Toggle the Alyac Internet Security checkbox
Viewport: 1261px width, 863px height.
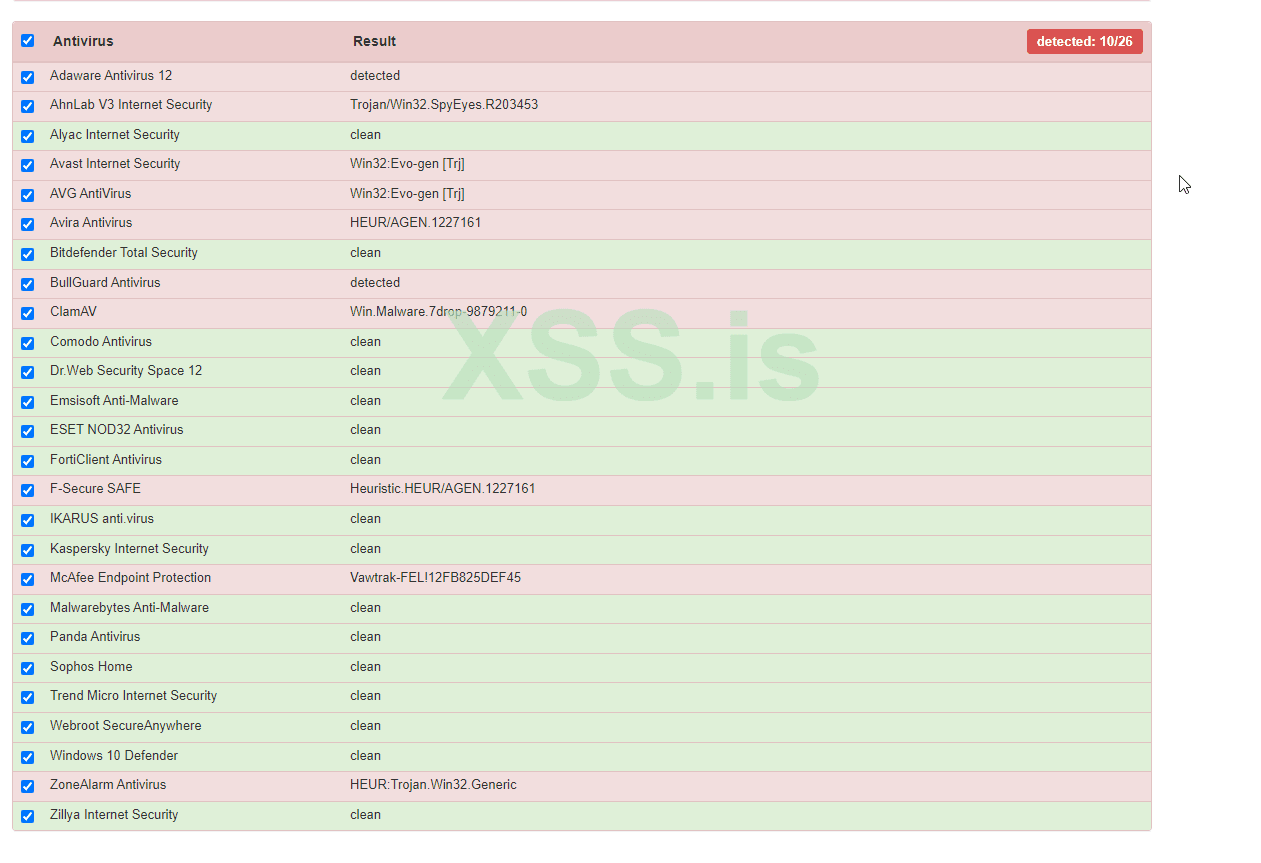(28, 136)
